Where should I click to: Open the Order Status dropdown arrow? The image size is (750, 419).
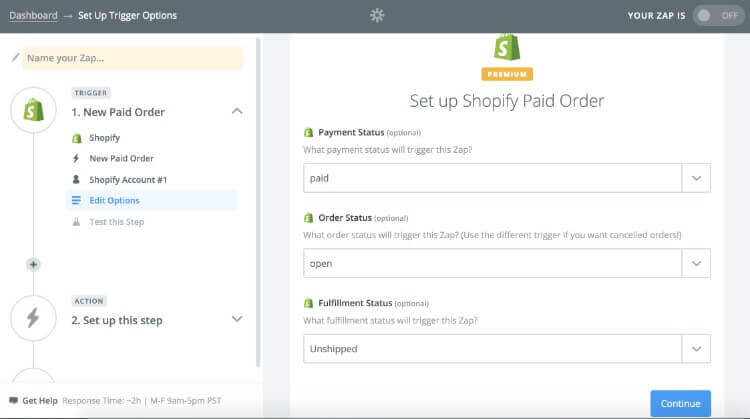pyautogui.click(x=696, y=263)
